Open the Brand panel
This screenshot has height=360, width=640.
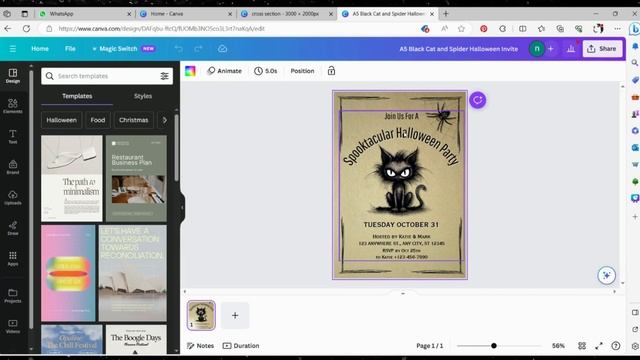(13, 167)
